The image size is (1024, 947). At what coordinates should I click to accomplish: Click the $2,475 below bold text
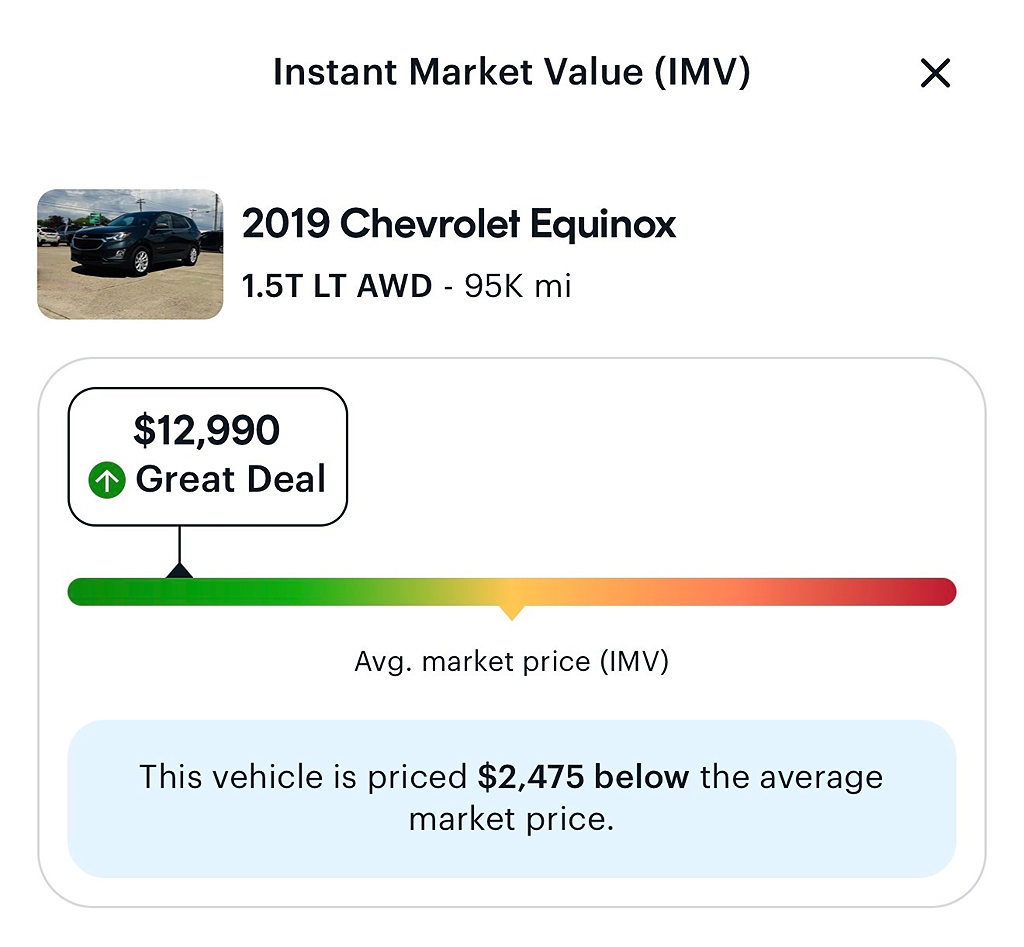[x=583, y=777]
